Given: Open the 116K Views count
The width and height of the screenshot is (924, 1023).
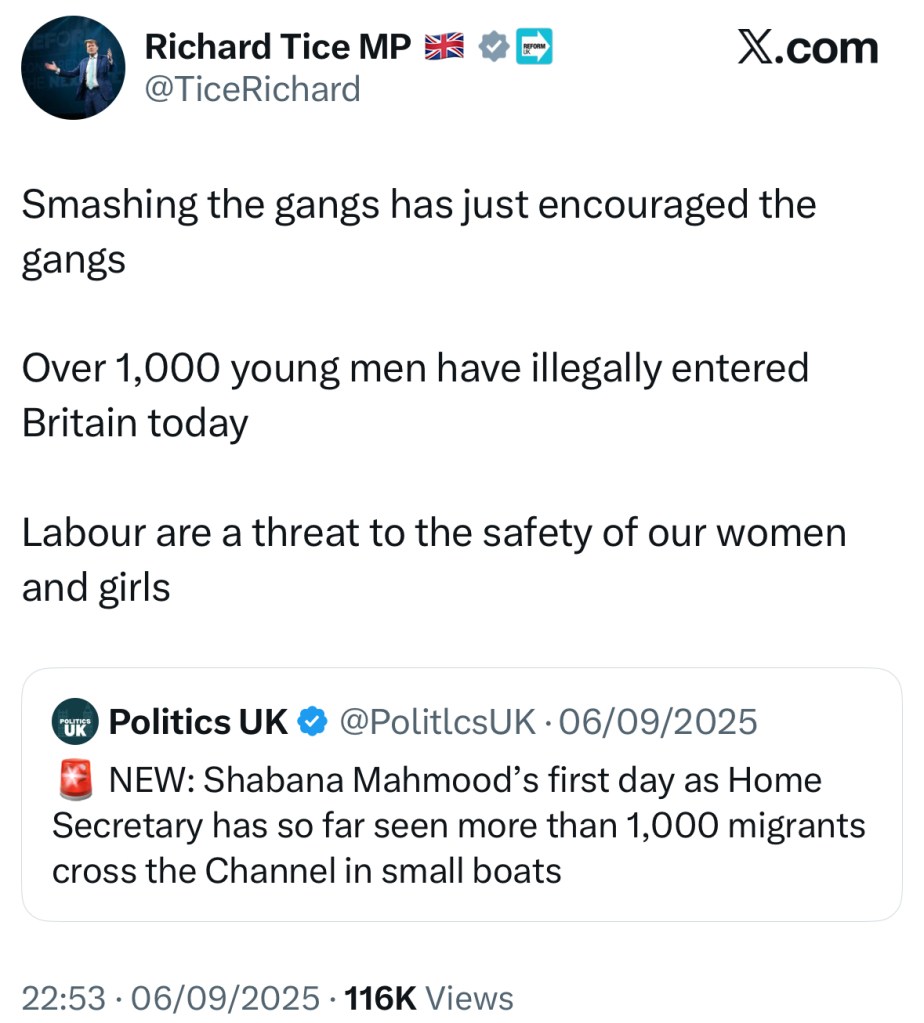Looking at the screenshot, I should point(428,997).
